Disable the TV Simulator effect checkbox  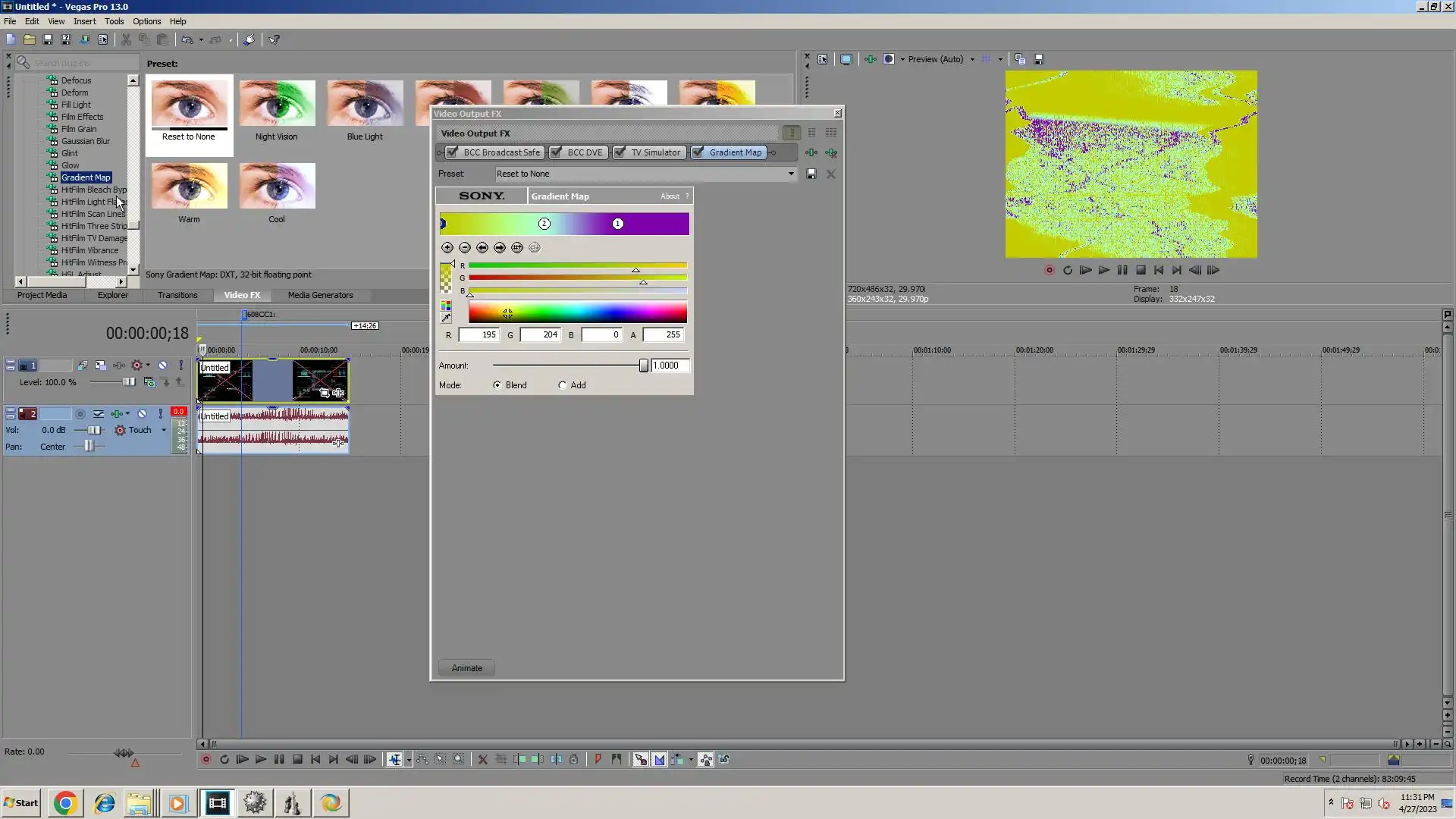620,152
